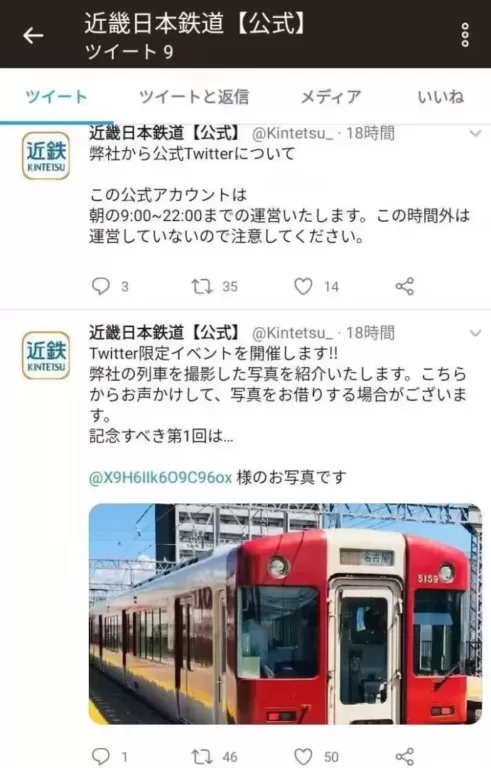Open the three-dot overflow menu
Viewport: 491px width, 768px height.
(465, 35)
